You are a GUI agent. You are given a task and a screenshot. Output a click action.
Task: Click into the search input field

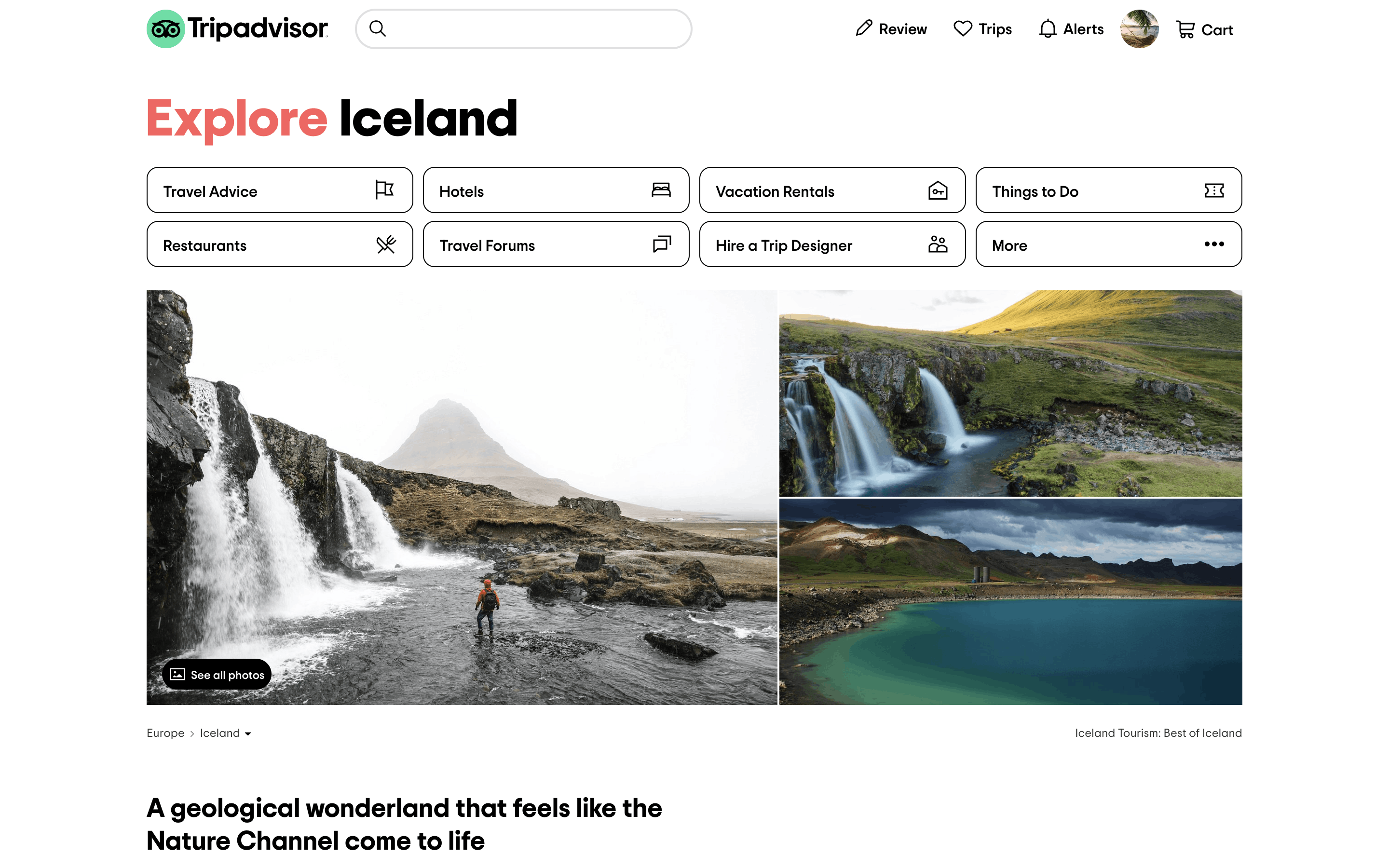(523, 29)
